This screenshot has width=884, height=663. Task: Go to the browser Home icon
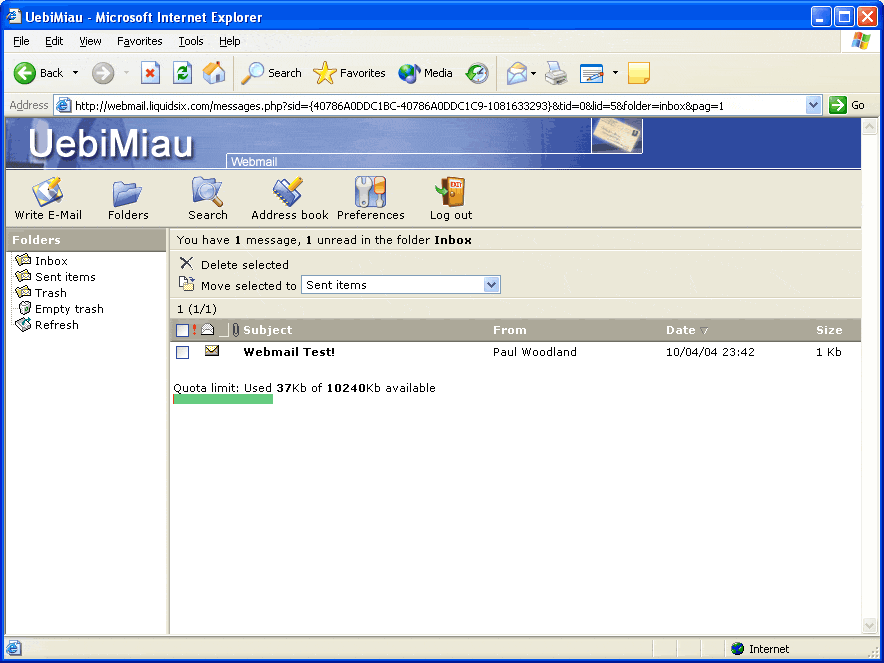(x=214, y=73)
